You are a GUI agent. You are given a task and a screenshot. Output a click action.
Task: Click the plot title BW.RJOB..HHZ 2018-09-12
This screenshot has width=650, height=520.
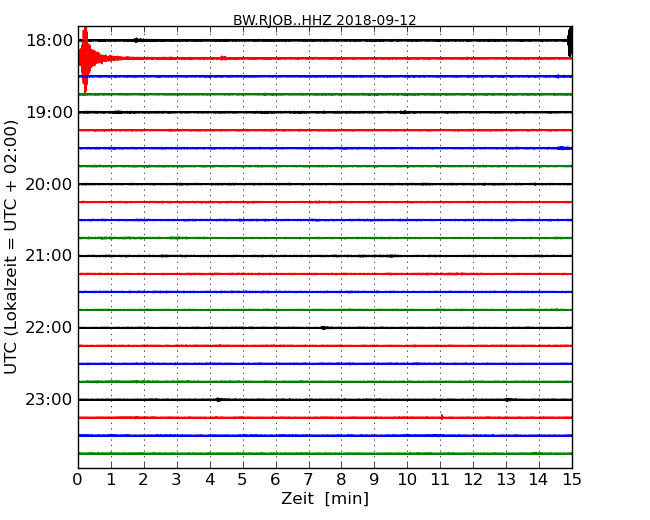[x=324, y=20]
